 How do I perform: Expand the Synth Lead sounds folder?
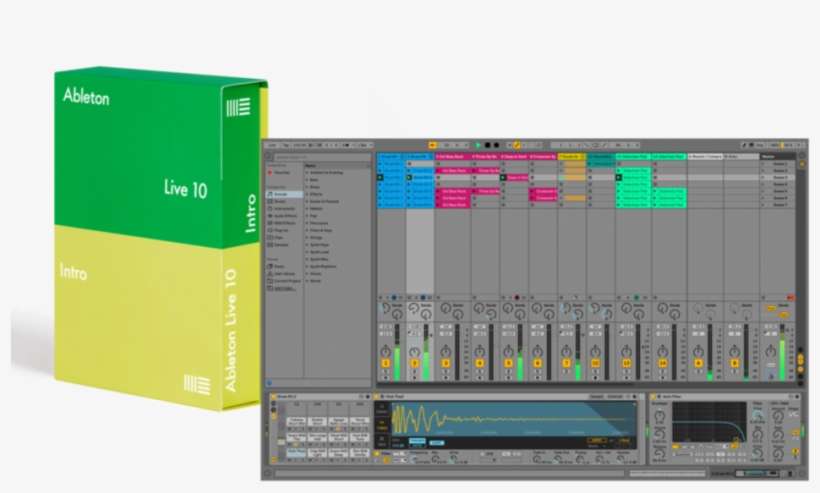click(308, 252)
